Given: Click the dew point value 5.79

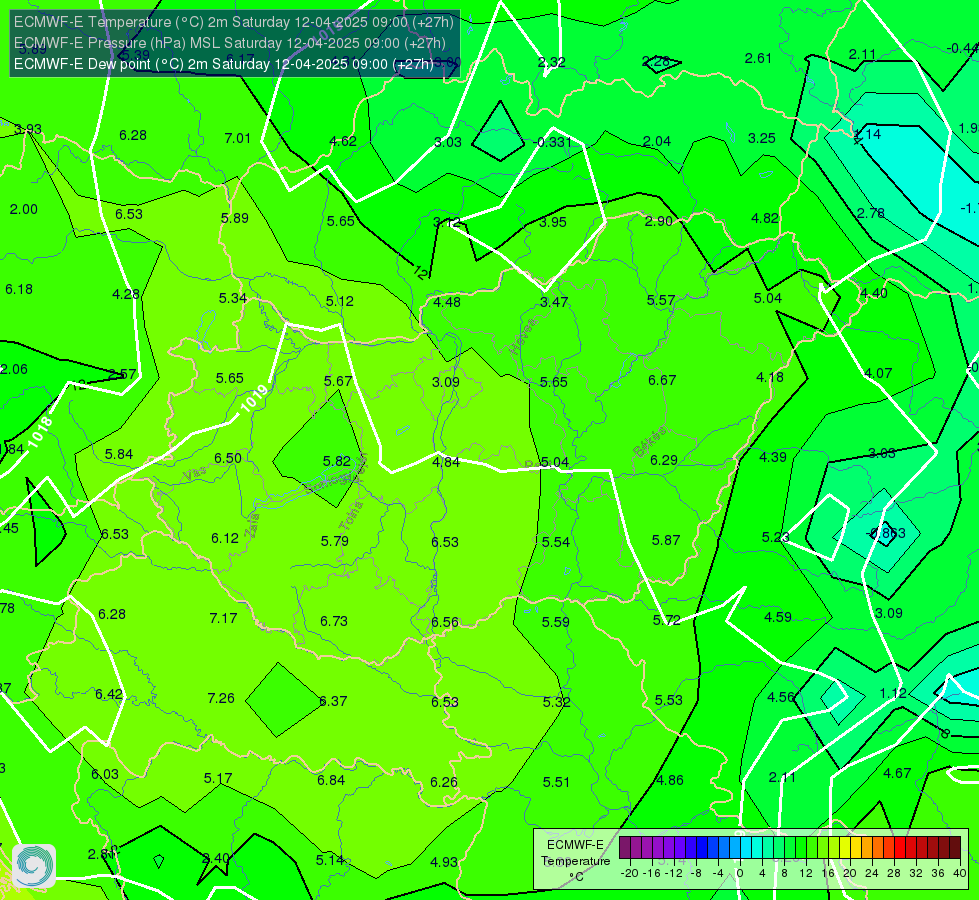Looking at the screenshot, I should tap(335, 541).
